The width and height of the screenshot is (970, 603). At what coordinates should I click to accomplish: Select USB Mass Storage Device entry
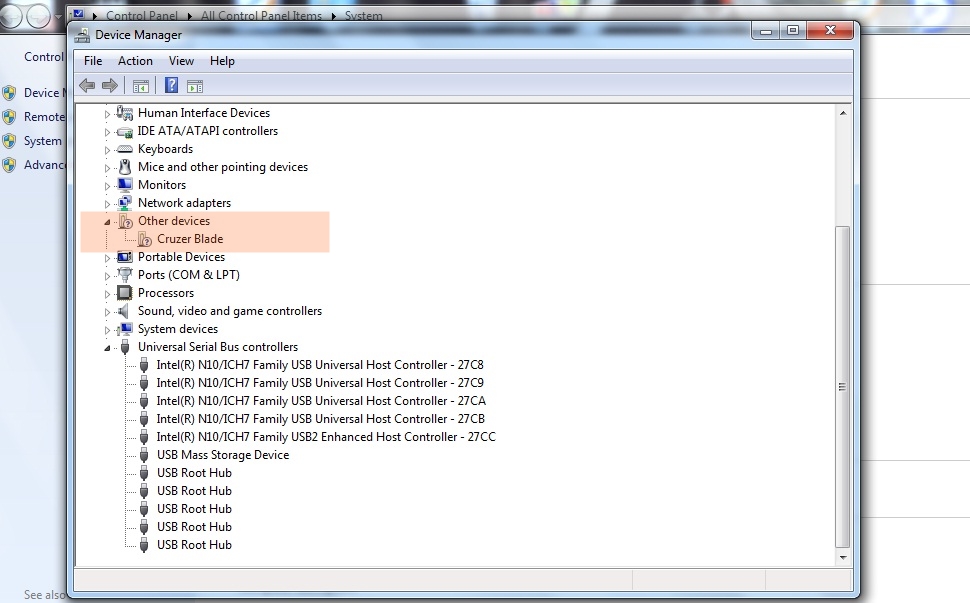(x=223, y=455)
